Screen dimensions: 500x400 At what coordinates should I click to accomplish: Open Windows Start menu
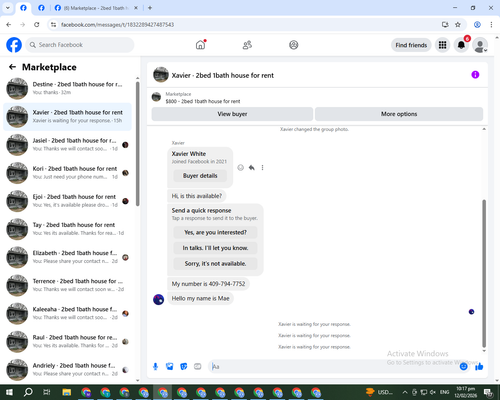9,392
